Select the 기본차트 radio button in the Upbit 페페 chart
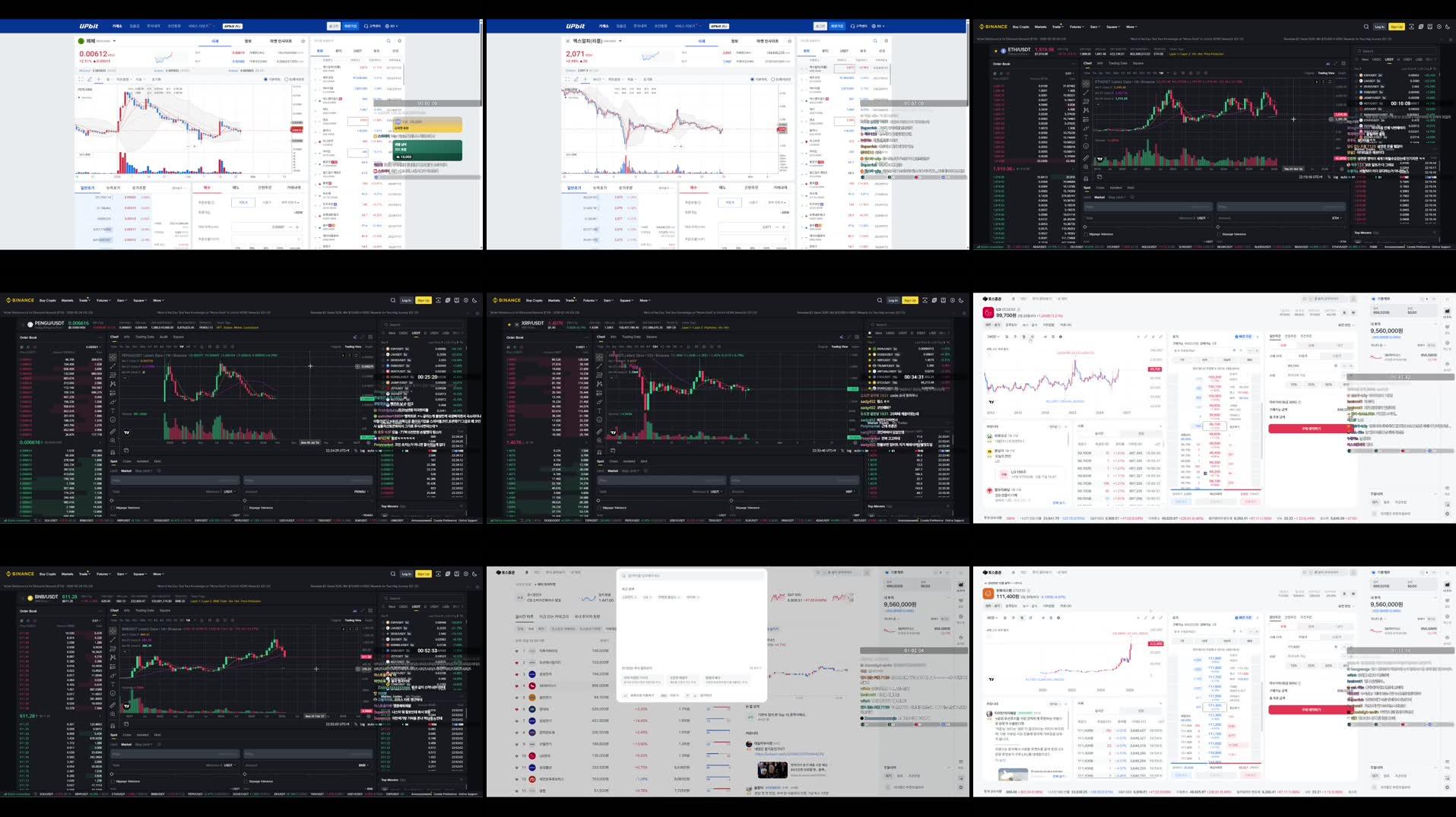Viewport: 1456px width, 817px height. [265, 79]
